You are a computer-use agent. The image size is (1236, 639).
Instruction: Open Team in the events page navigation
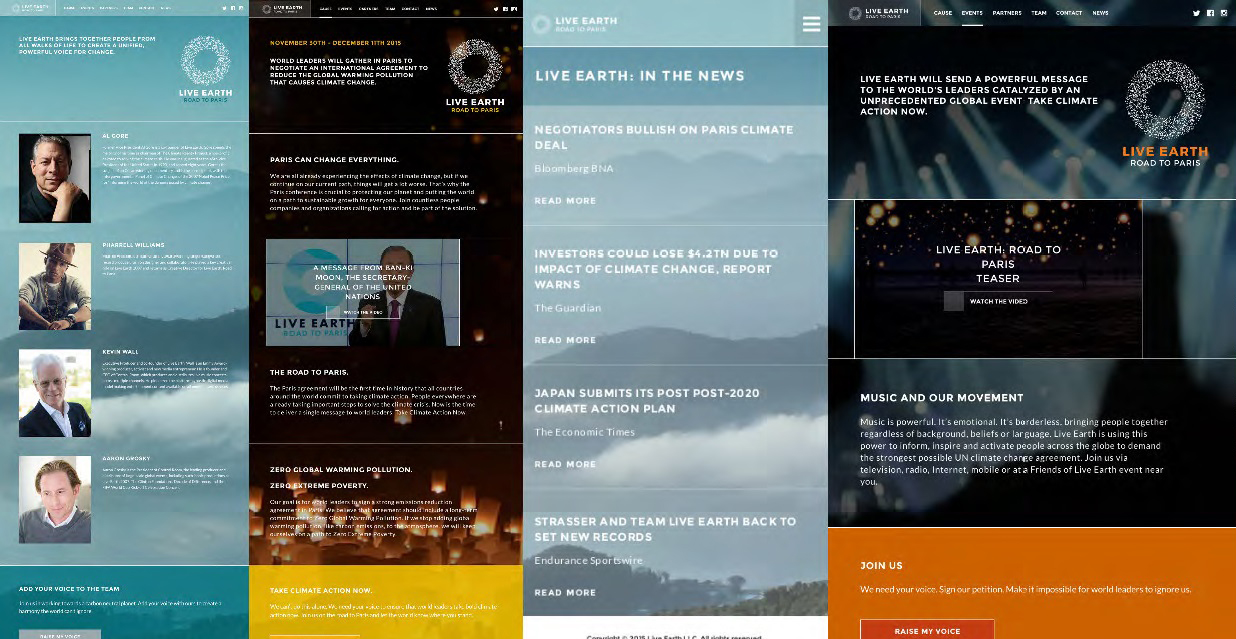pos(1039,13)
